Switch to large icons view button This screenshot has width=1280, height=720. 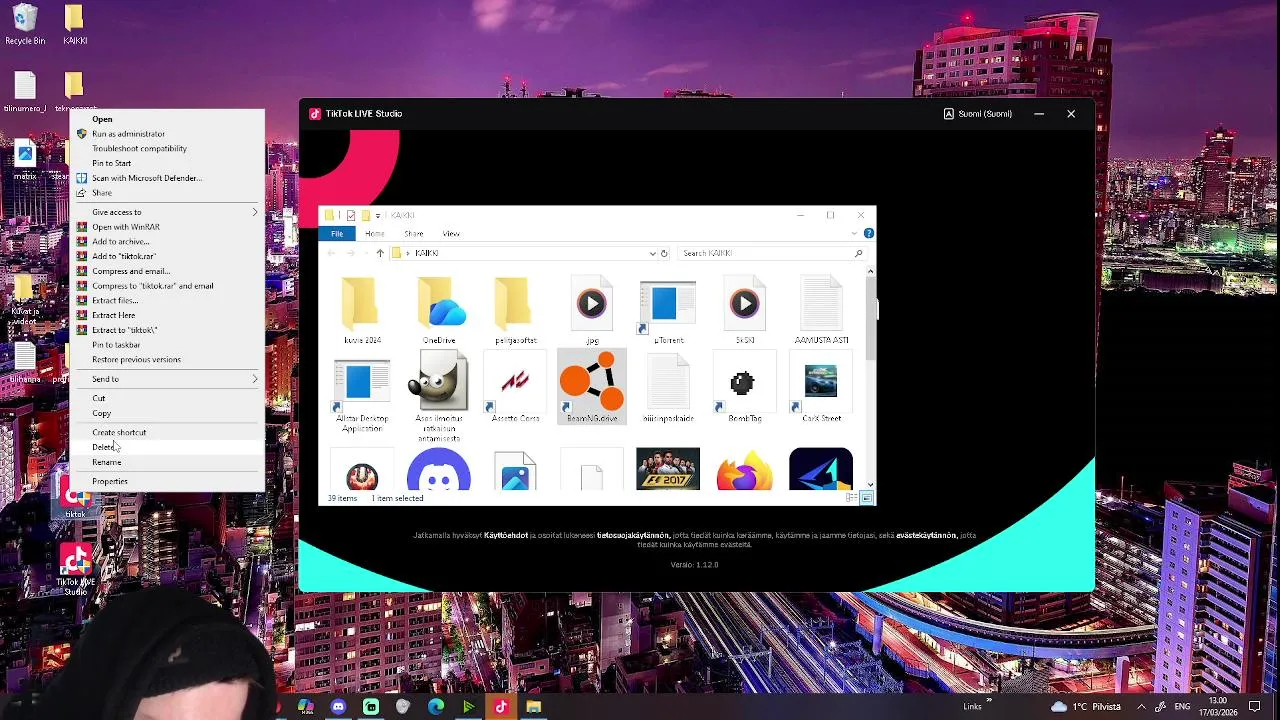click(867, 498)
